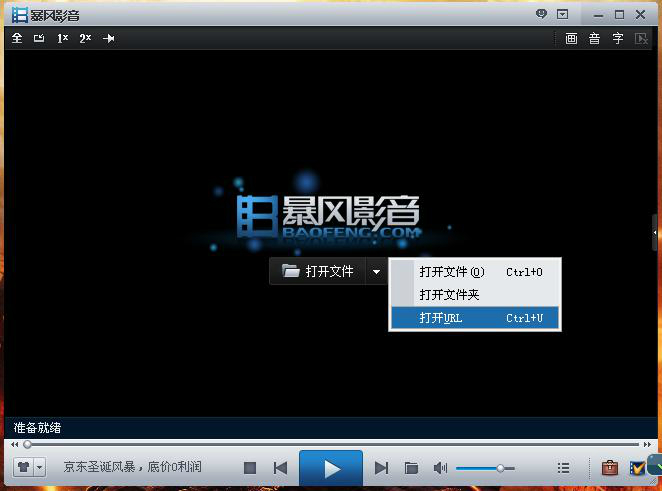Click the mini-mode icon next to 全
662x491 pixels.
39,38
